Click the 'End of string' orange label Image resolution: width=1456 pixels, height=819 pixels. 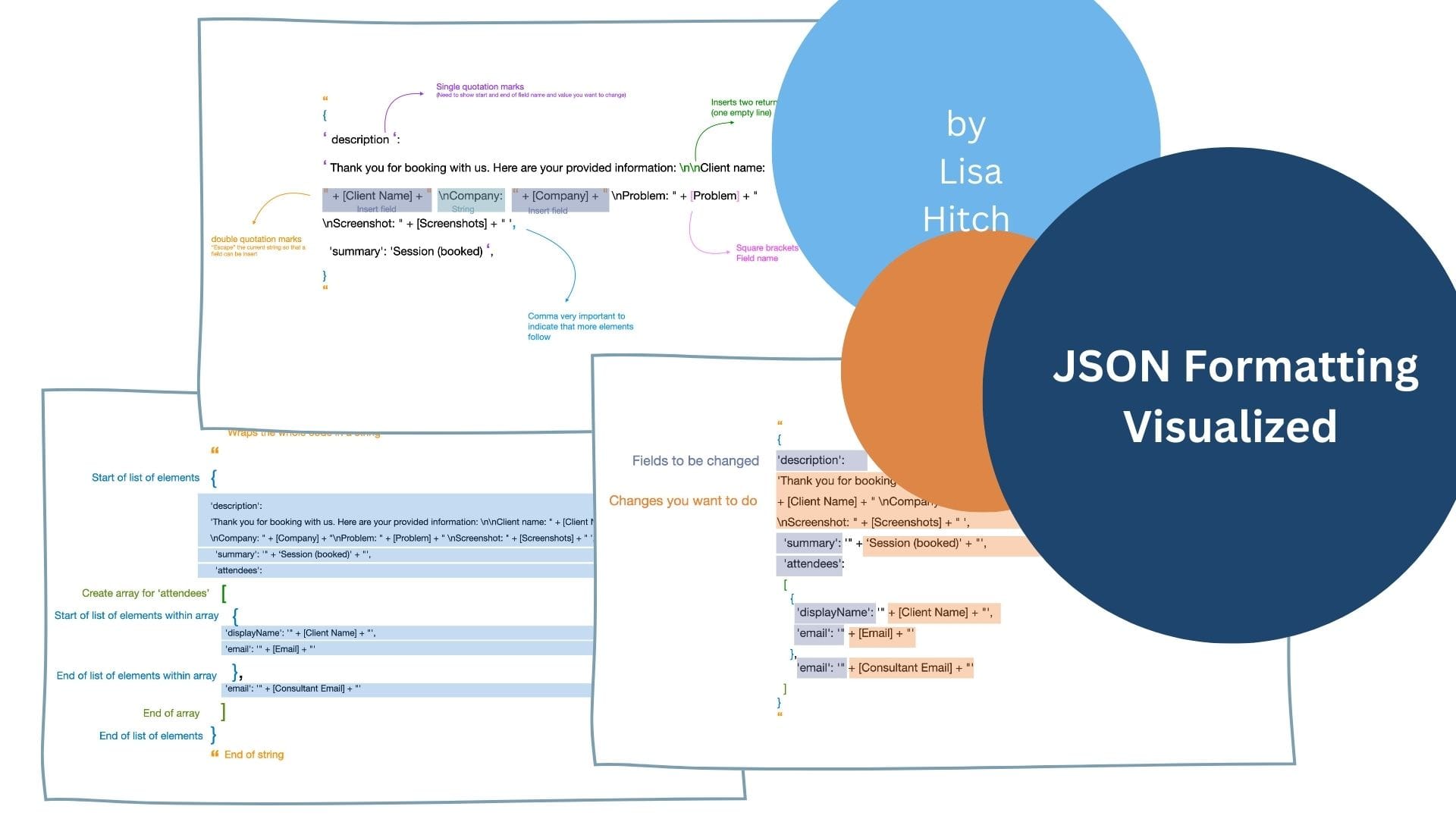(254, 755)
